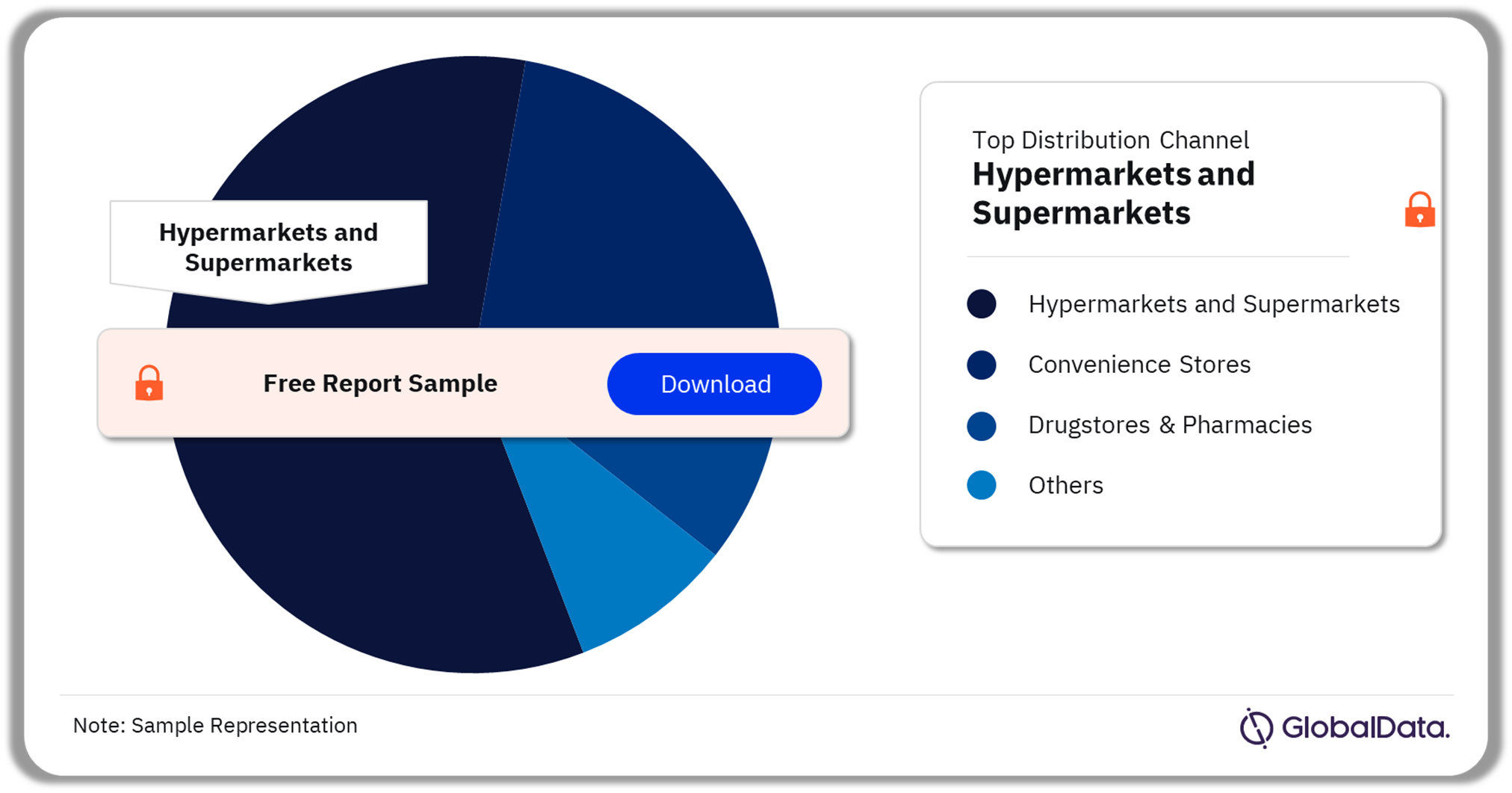
Task: Click the 'Others' legend label
Action: click(1066, 486)
